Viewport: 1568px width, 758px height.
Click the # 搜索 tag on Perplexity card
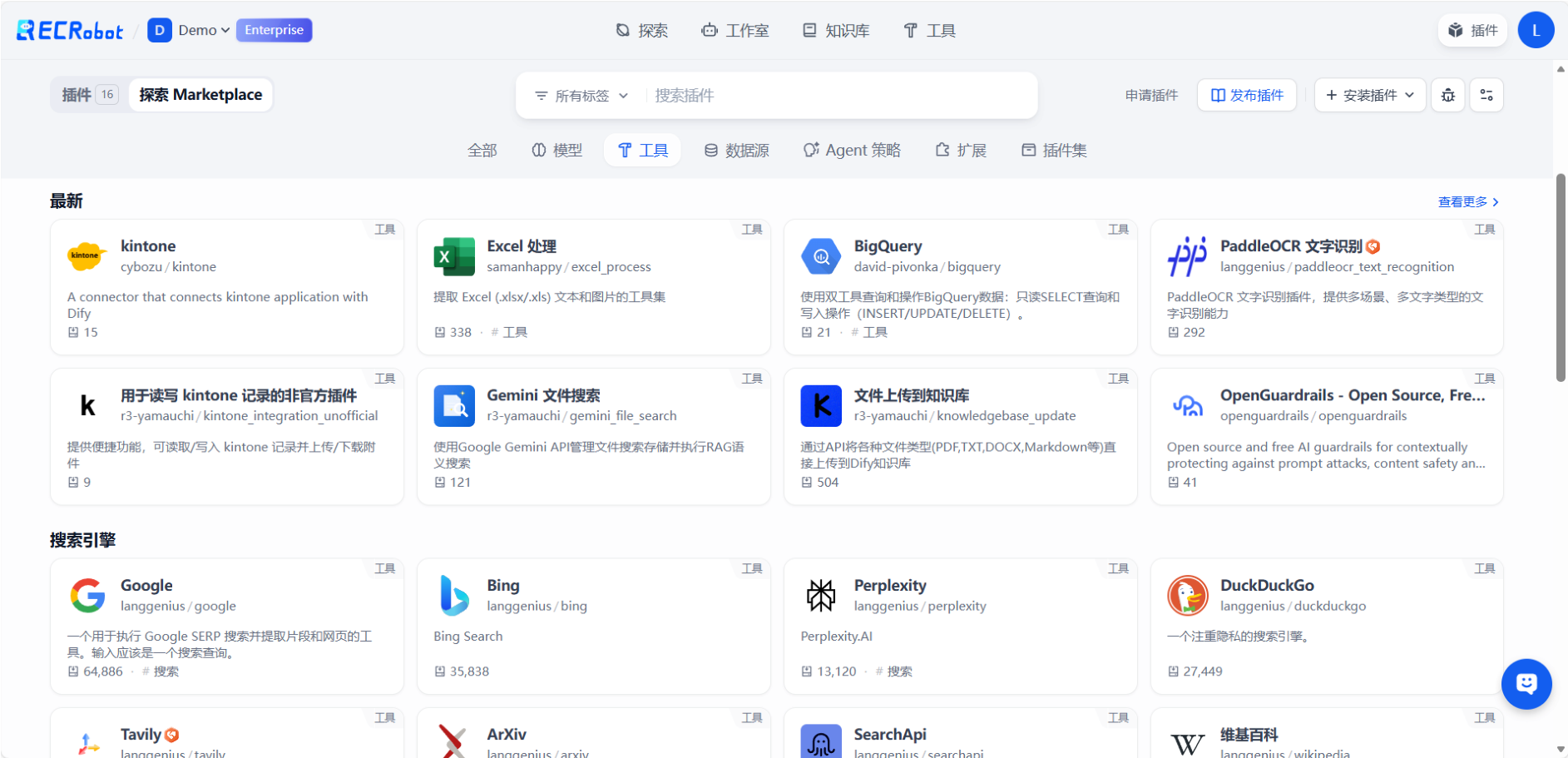pyautogui.click(x=893, y=671)
